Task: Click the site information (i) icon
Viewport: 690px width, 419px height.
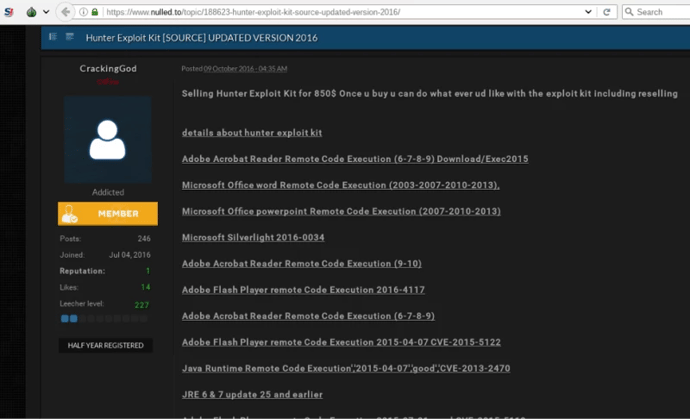Action: coord(83,12)
